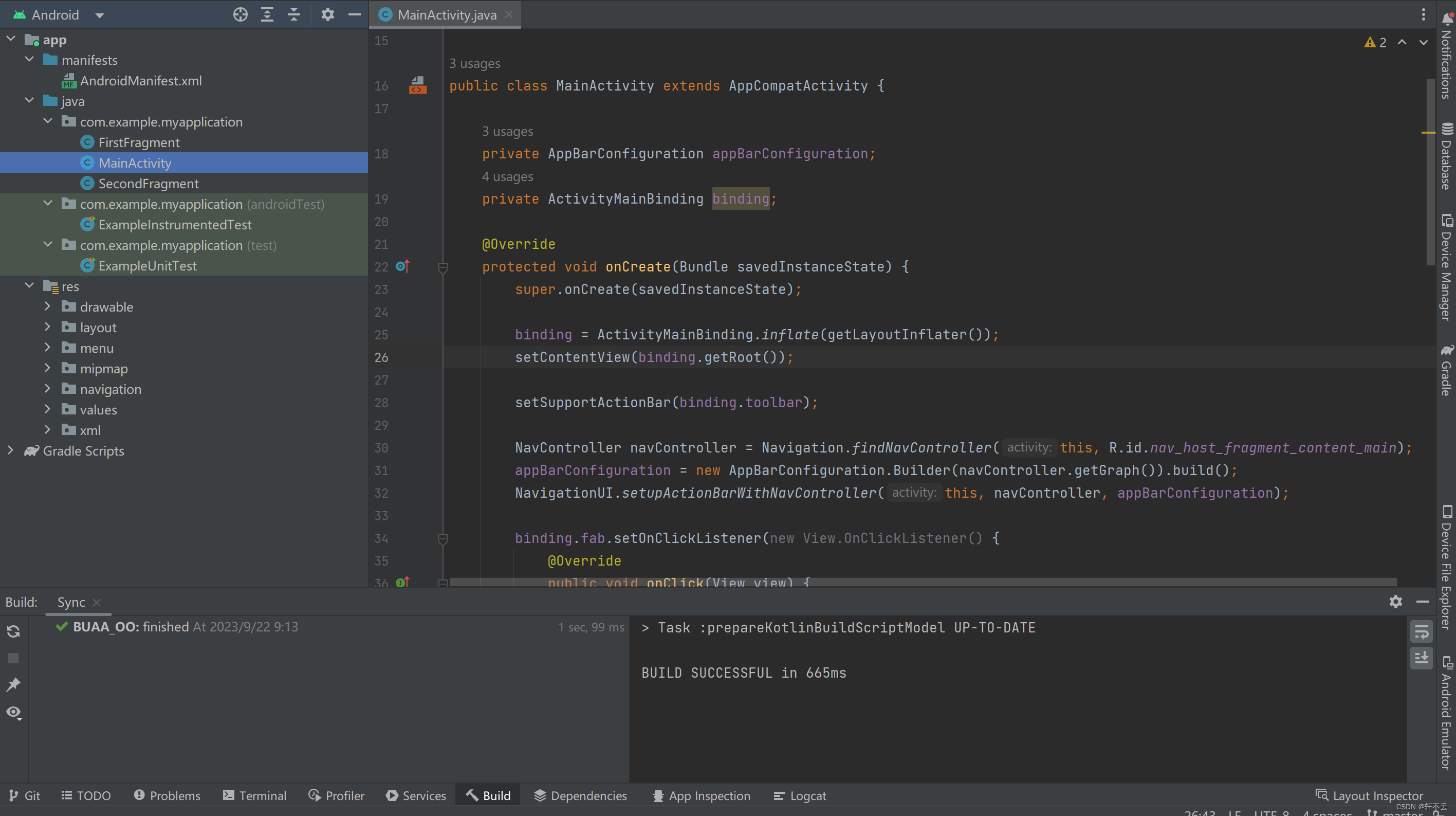Open the TODO tool window

coord(86,795)
